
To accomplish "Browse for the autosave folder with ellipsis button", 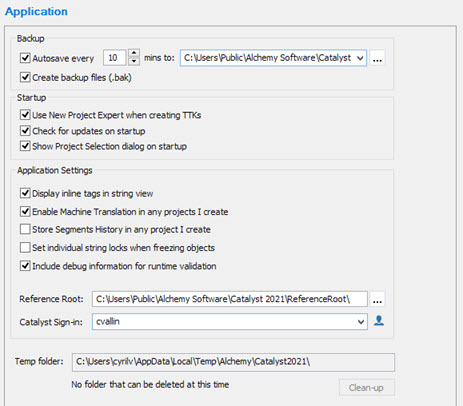I will coord(377,58).
